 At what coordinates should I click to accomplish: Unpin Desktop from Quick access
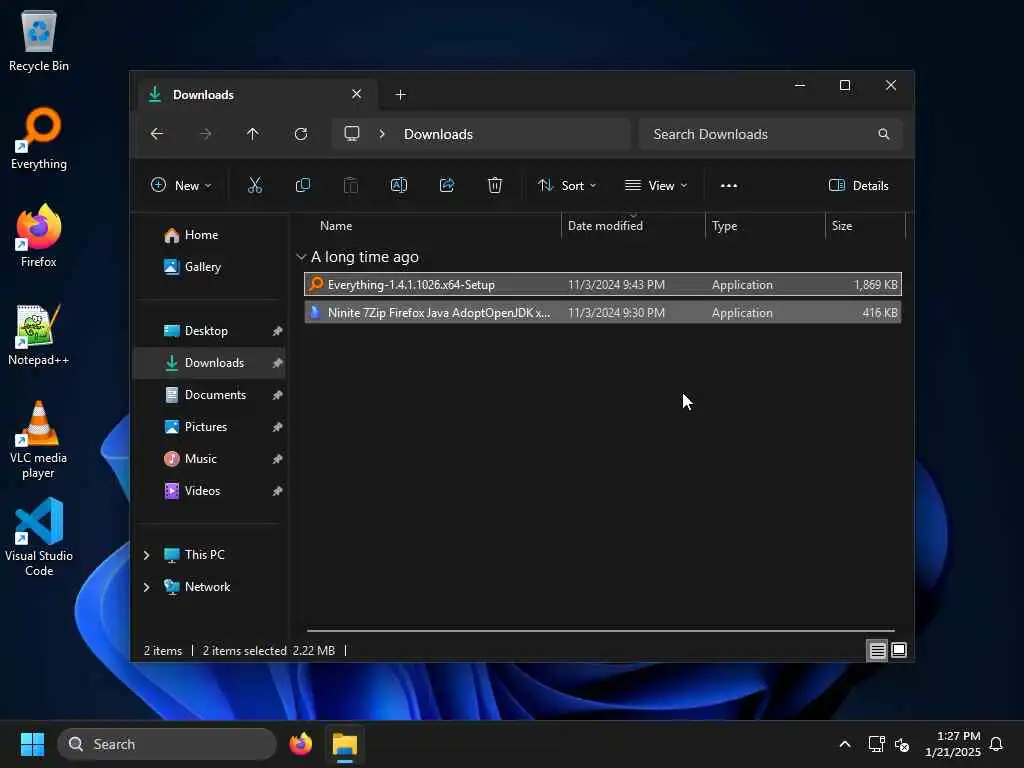tap(278, 331)
